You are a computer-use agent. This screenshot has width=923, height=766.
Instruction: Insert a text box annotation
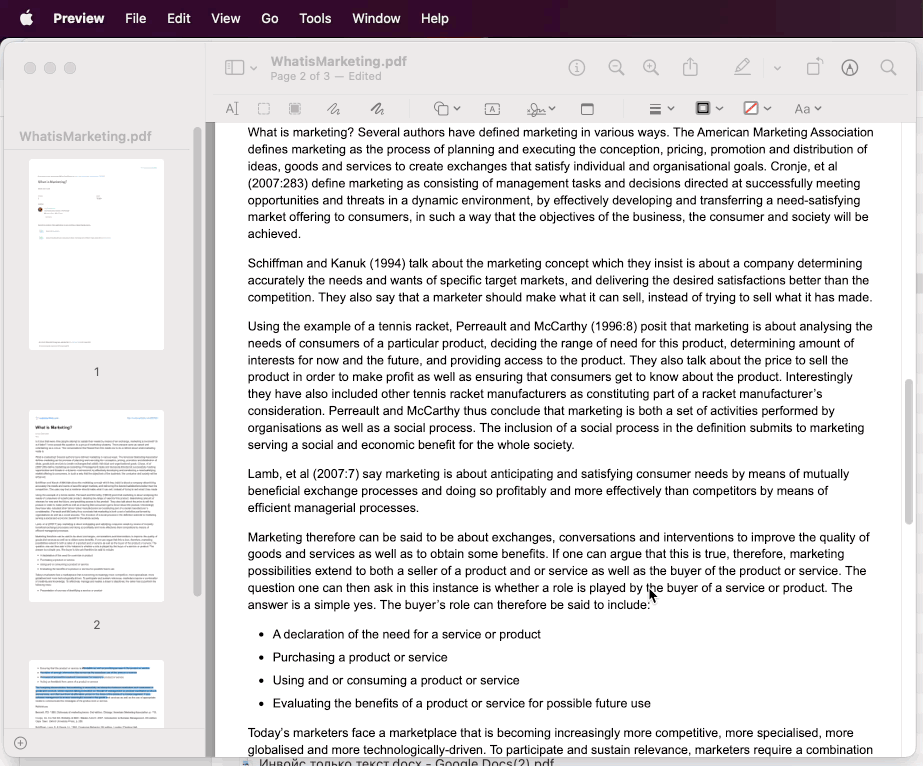click(492, 109)
